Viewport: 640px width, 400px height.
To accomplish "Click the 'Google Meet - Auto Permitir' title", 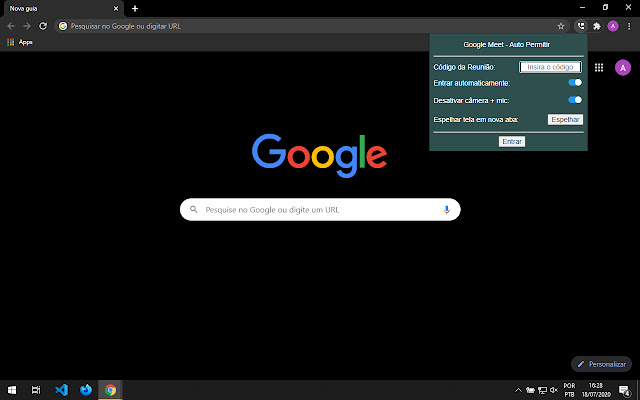I will tap(507, 44).
